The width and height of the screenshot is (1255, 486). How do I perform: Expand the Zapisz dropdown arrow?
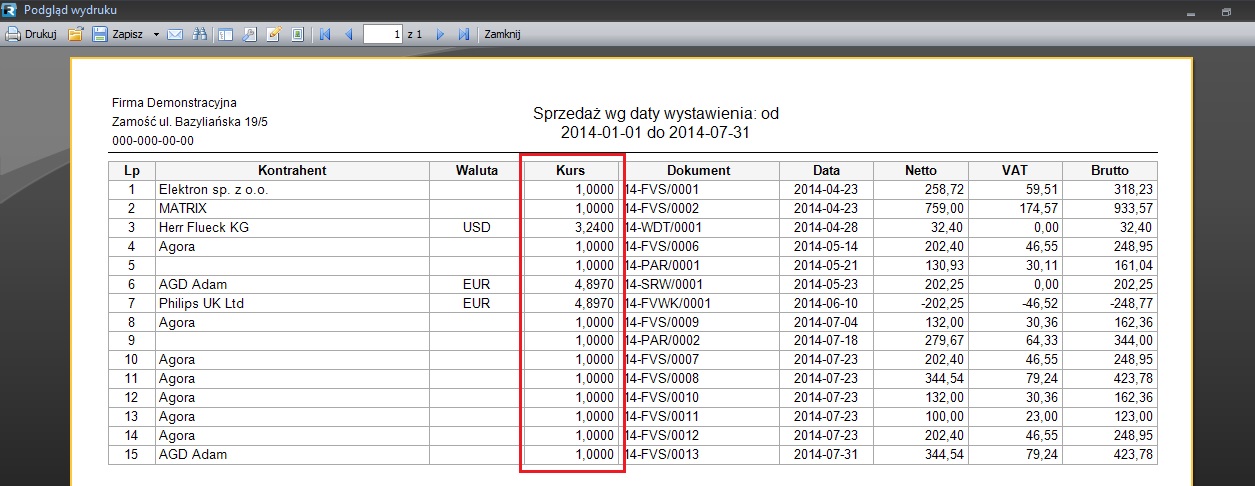click(x=156, y=34)
